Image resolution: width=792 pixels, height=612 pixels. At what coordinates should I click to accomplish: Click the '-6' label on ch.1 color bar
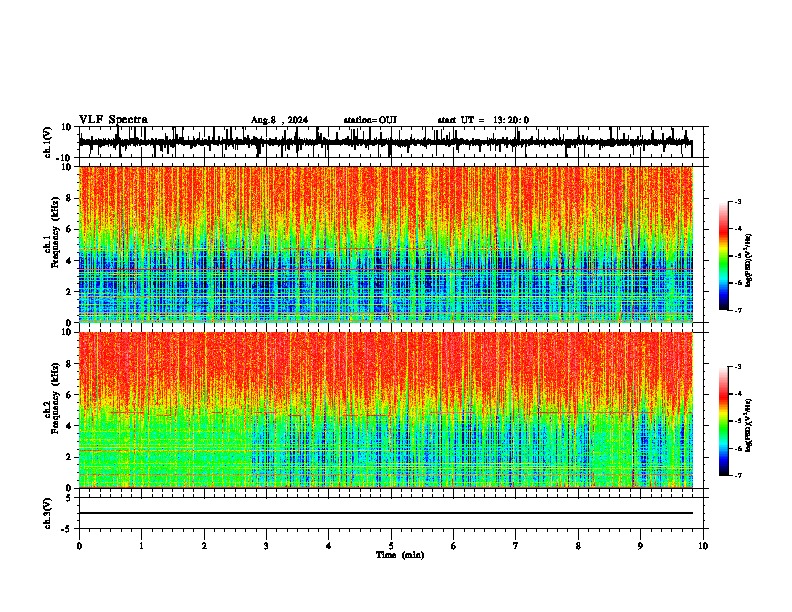point(738,283)
